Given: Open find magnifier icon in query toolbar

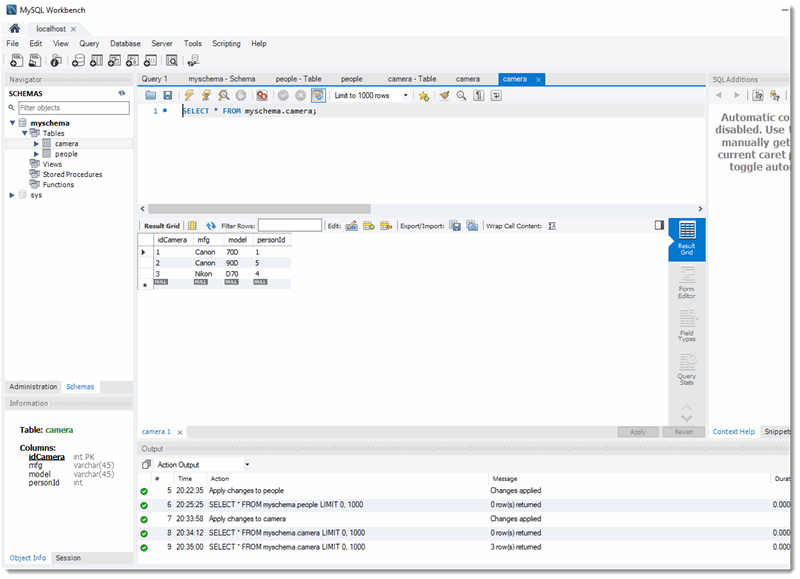Looking at the screenshot, I should 461,95.
